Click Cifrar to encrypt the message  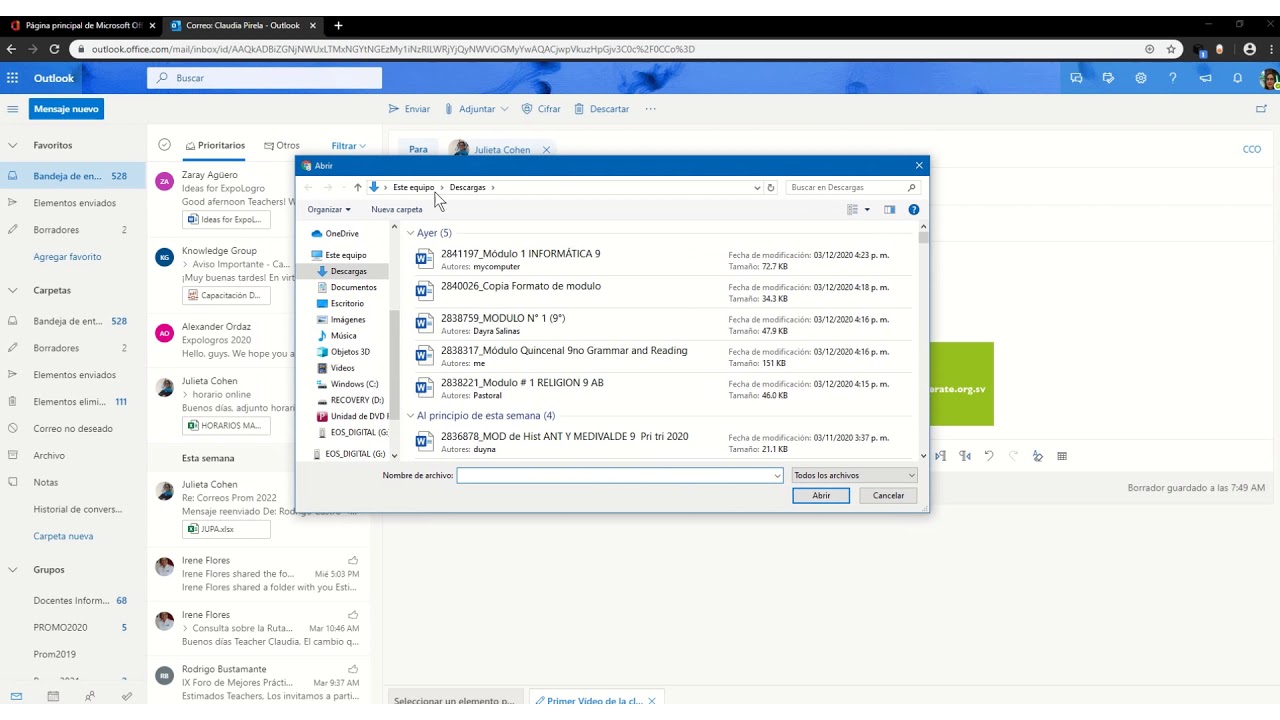540,109
